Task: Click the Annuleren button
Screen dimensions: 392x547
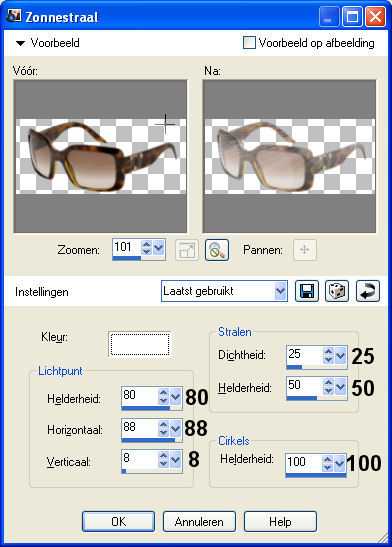Action: pyautogui.click(x=199, y=522)
